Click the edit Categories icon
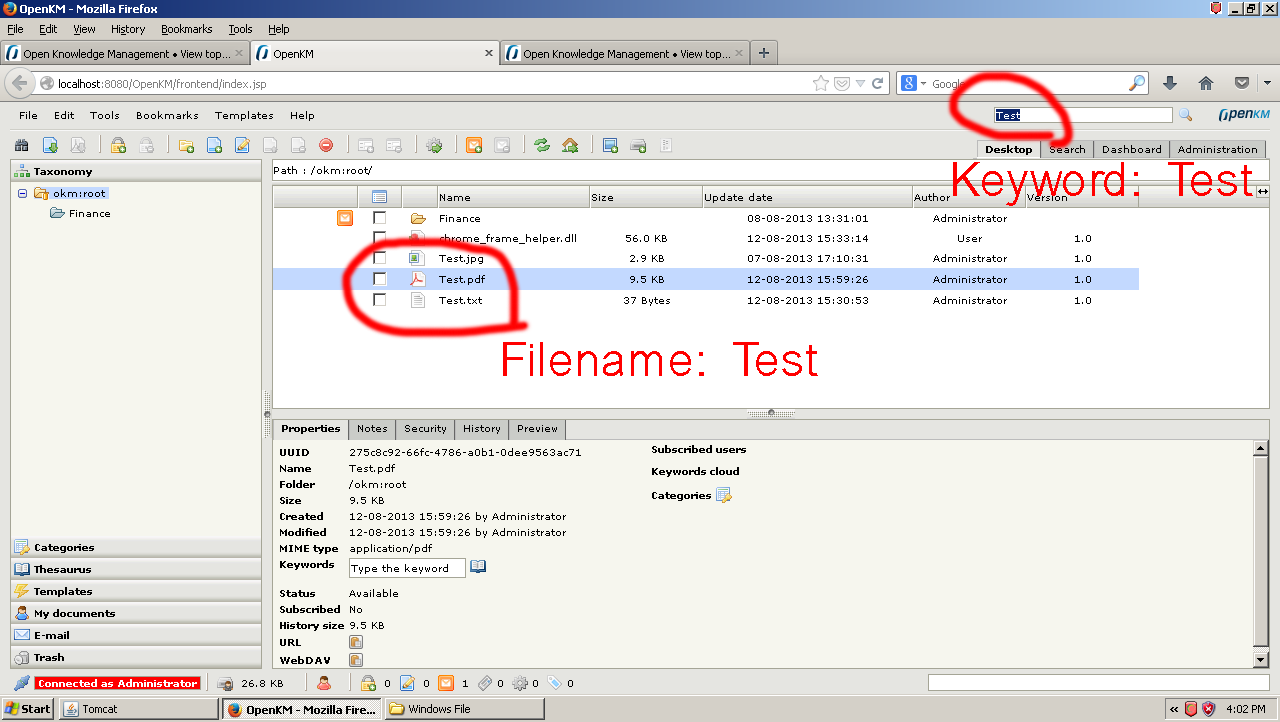 click(x=723, y=495)
